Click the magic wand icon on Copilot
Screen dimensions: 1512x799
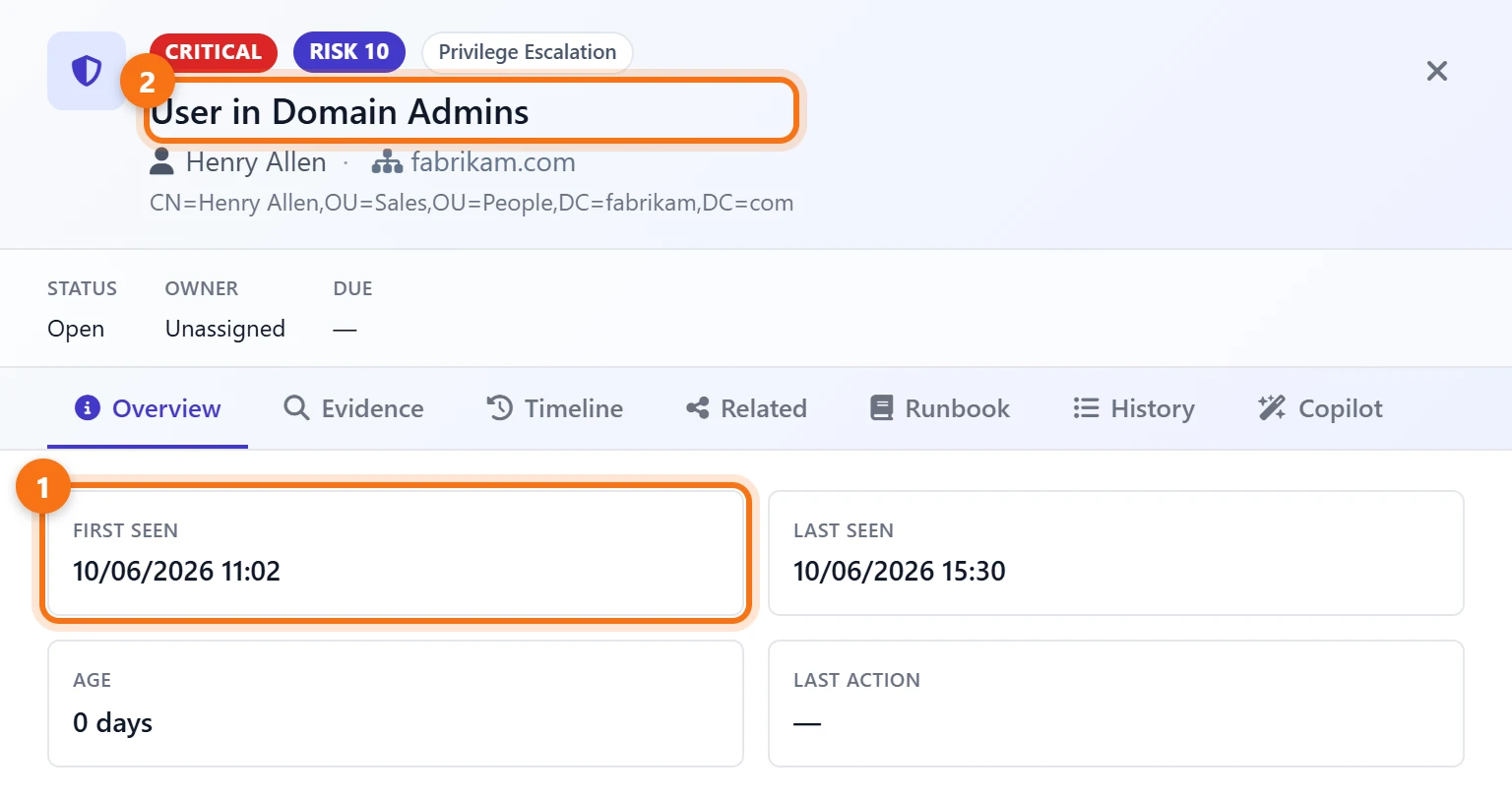[1272, 407]
